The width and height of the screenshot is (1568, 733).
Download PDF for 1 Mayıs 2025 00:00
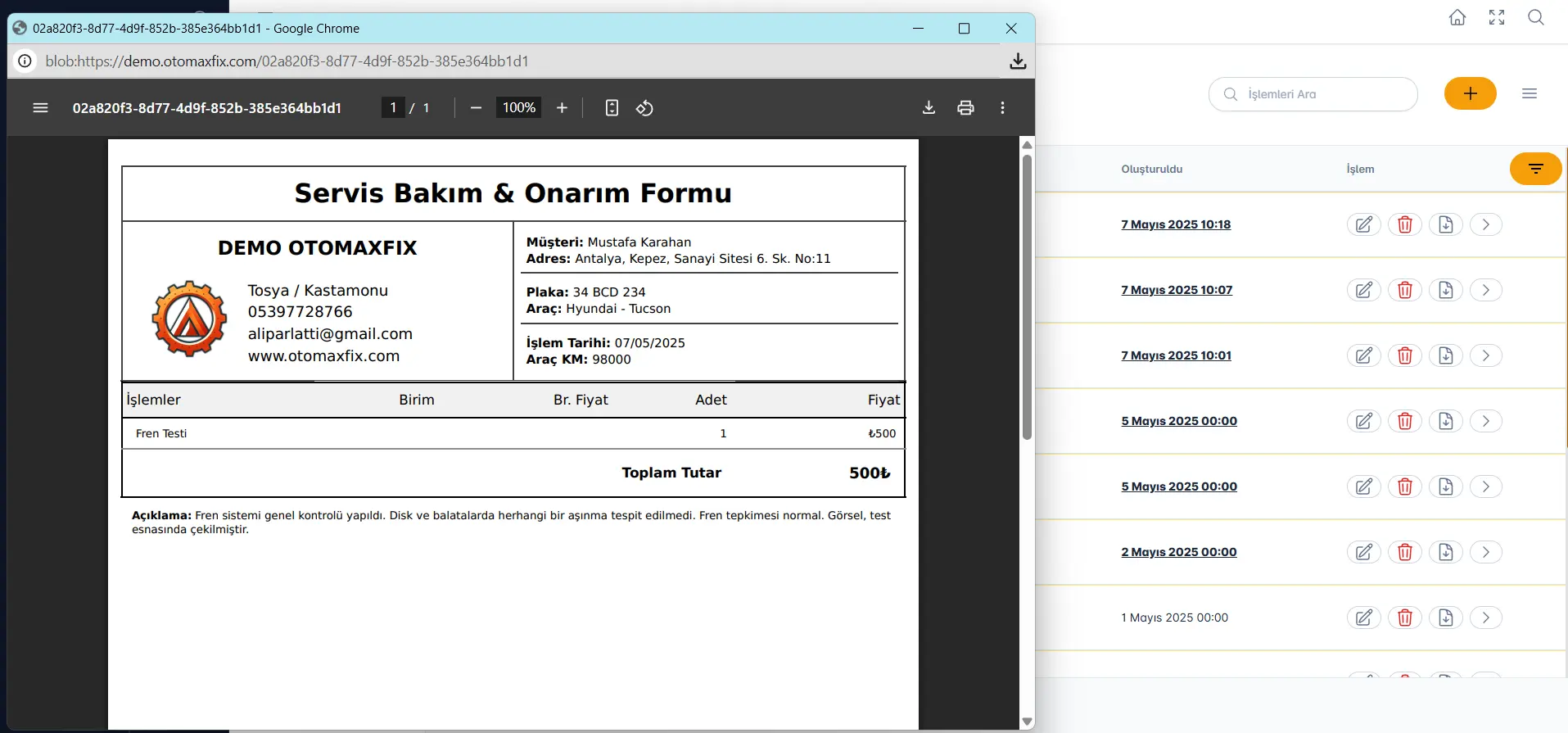(x=1446, y=618)
